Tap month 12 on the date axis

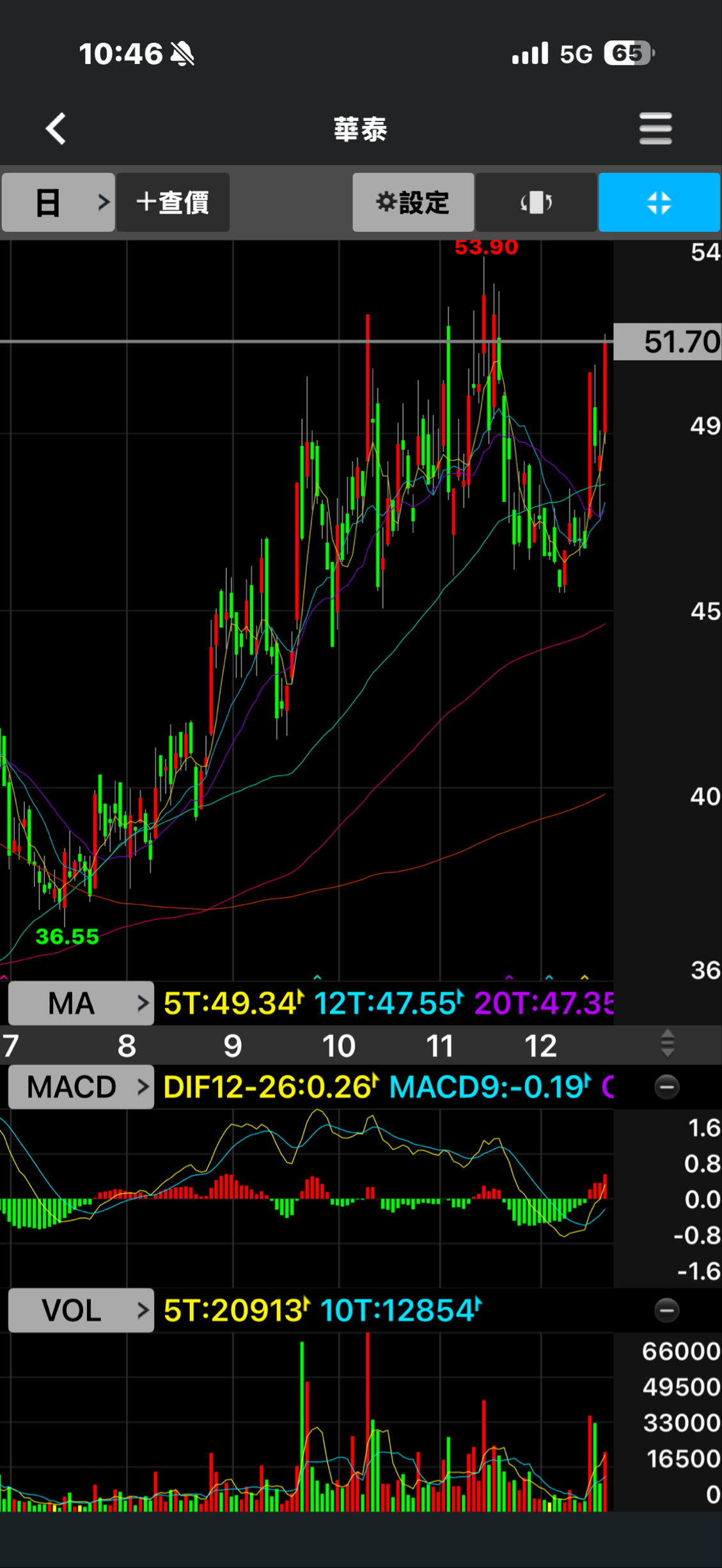(540, 1046)
